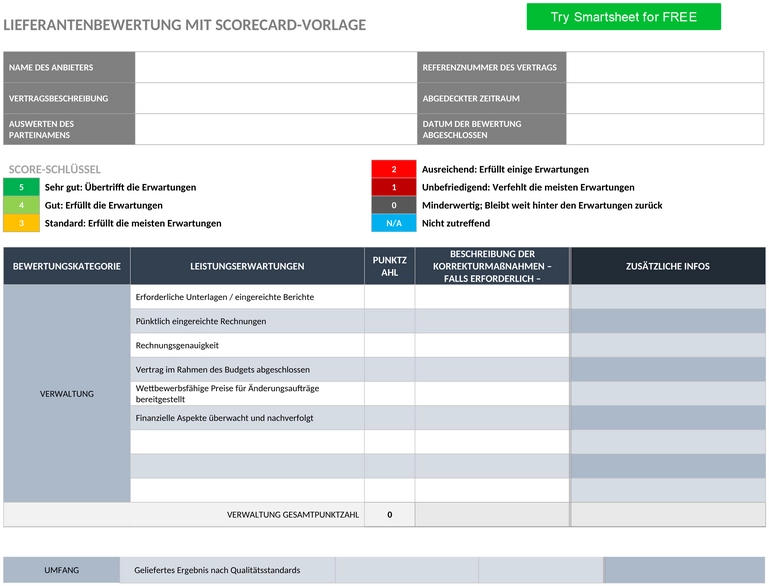This screenshot has height=586, width=769.
Task: Select the Datum der Bewertung abgeschlossen field
Action: (x=665, y=129)
